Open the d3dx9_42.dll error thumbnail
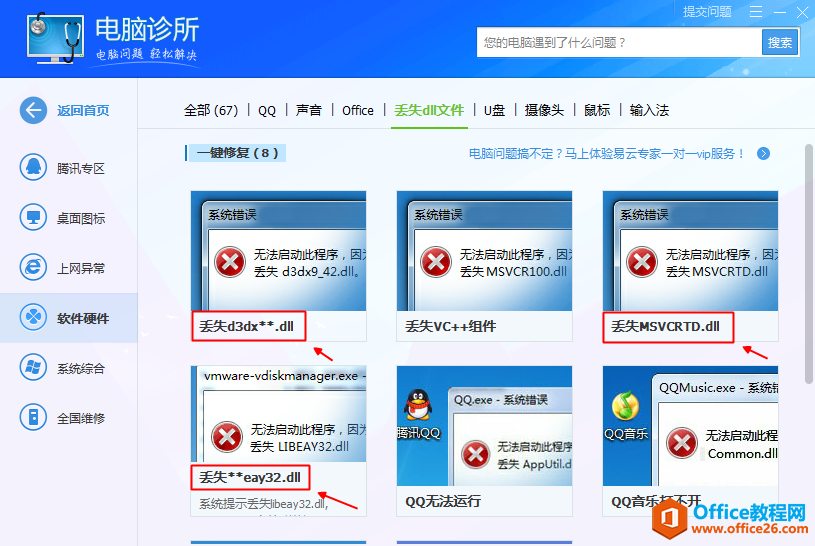This screenshot has width=815, height=546. click(x=278, y=251)
